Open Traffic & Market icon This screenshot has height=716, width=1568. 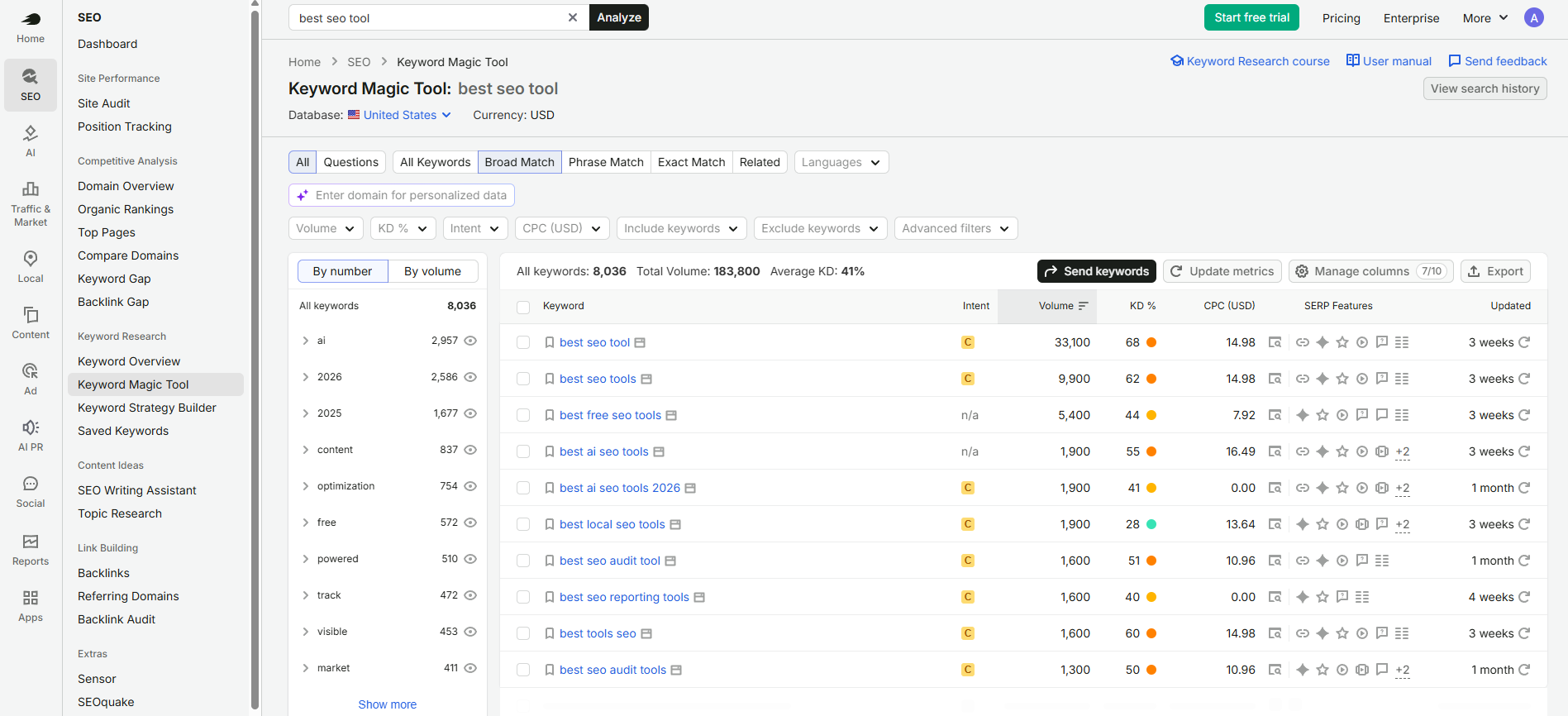click(x=31, y=189)
